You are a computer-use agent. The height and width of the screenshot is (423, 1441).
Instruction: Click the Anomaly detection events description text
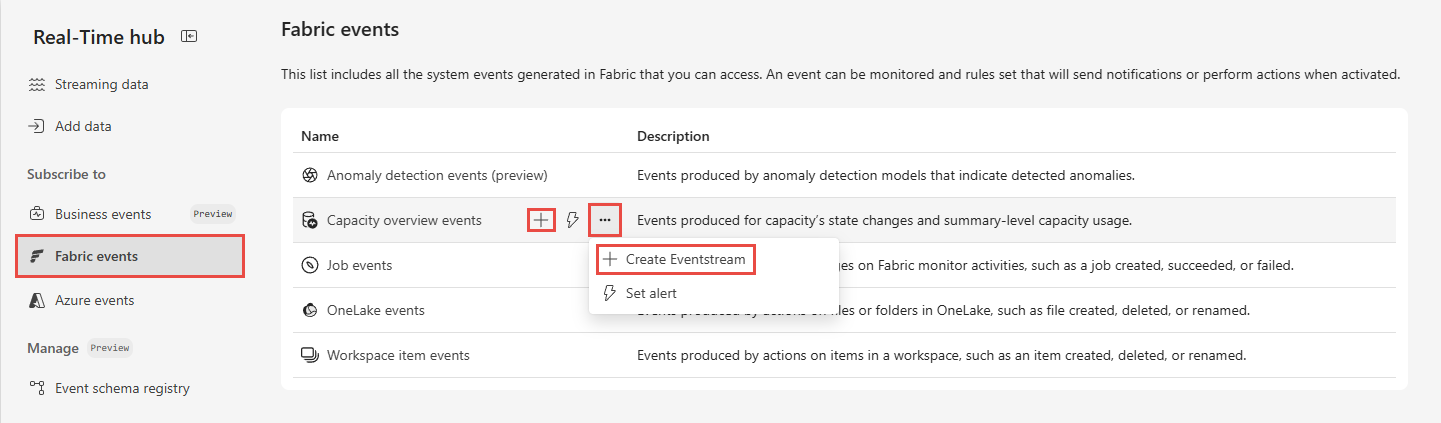[x=886, y=175]
